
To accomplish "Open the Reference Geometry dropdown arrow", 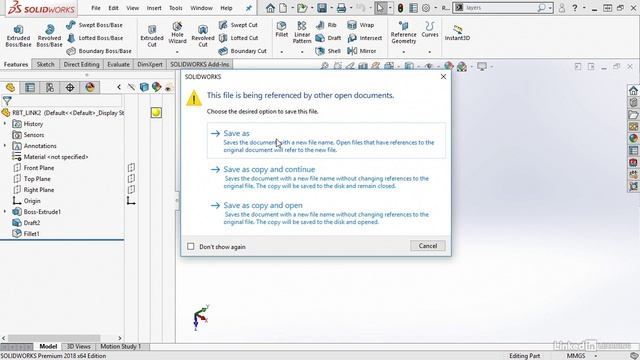I will (x=403, y=52).
